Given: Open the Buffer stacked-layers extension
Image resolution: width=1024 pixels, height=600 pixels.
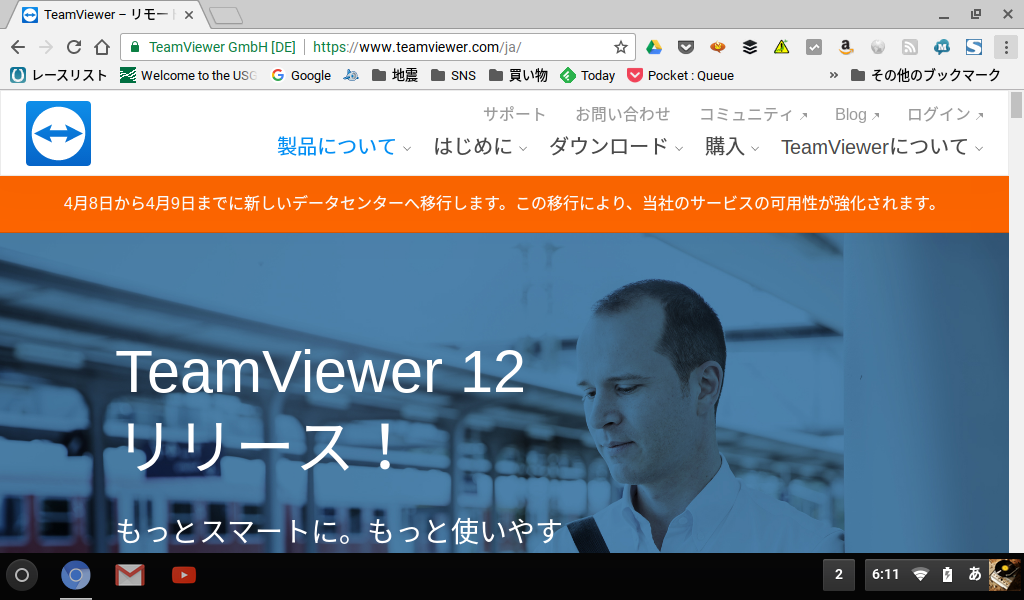Looking at the screenshot, I should (750, 47).
